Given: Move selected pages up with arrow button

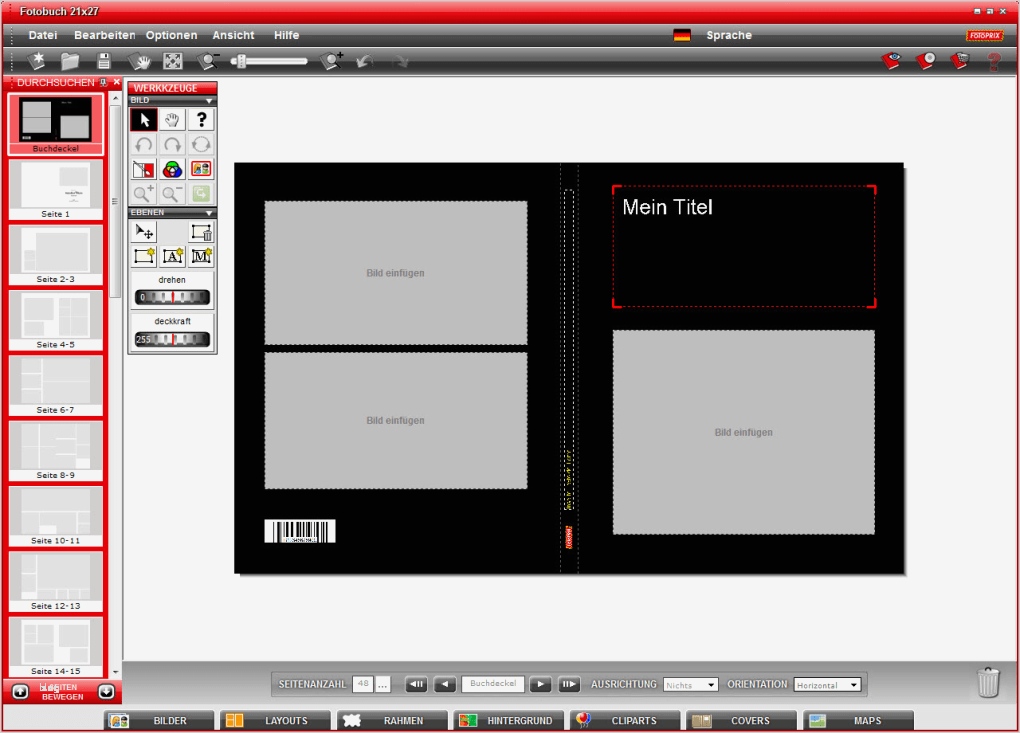Looking at the screenshot, I should coord(20,691).
